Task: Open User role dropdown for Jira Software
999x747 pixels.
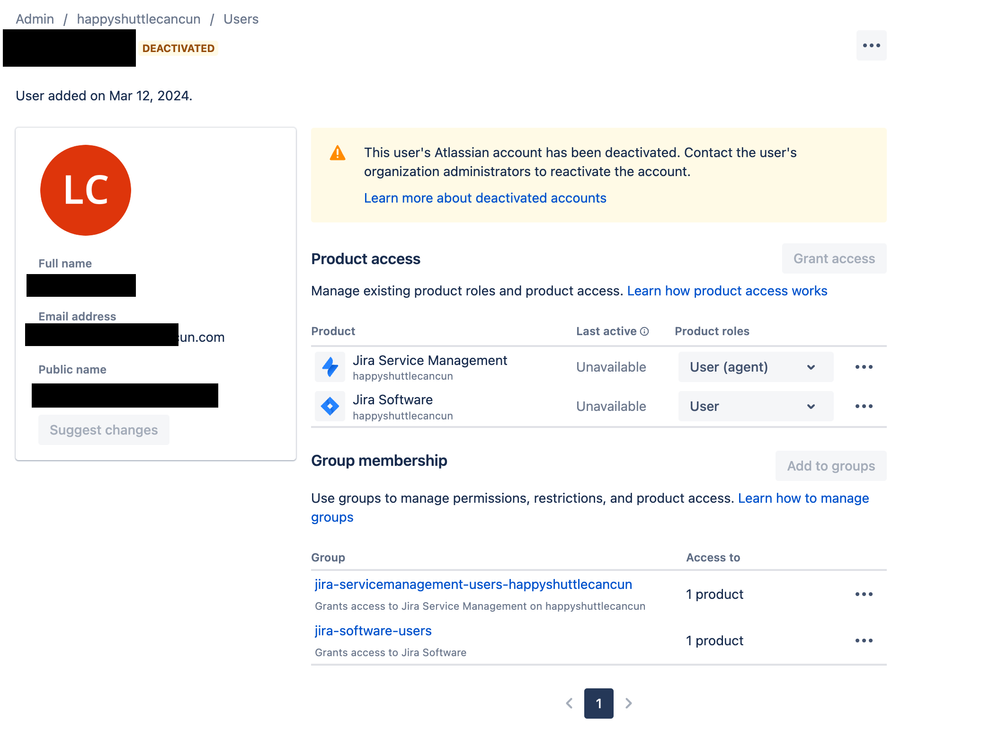Action: pos(756,406)
